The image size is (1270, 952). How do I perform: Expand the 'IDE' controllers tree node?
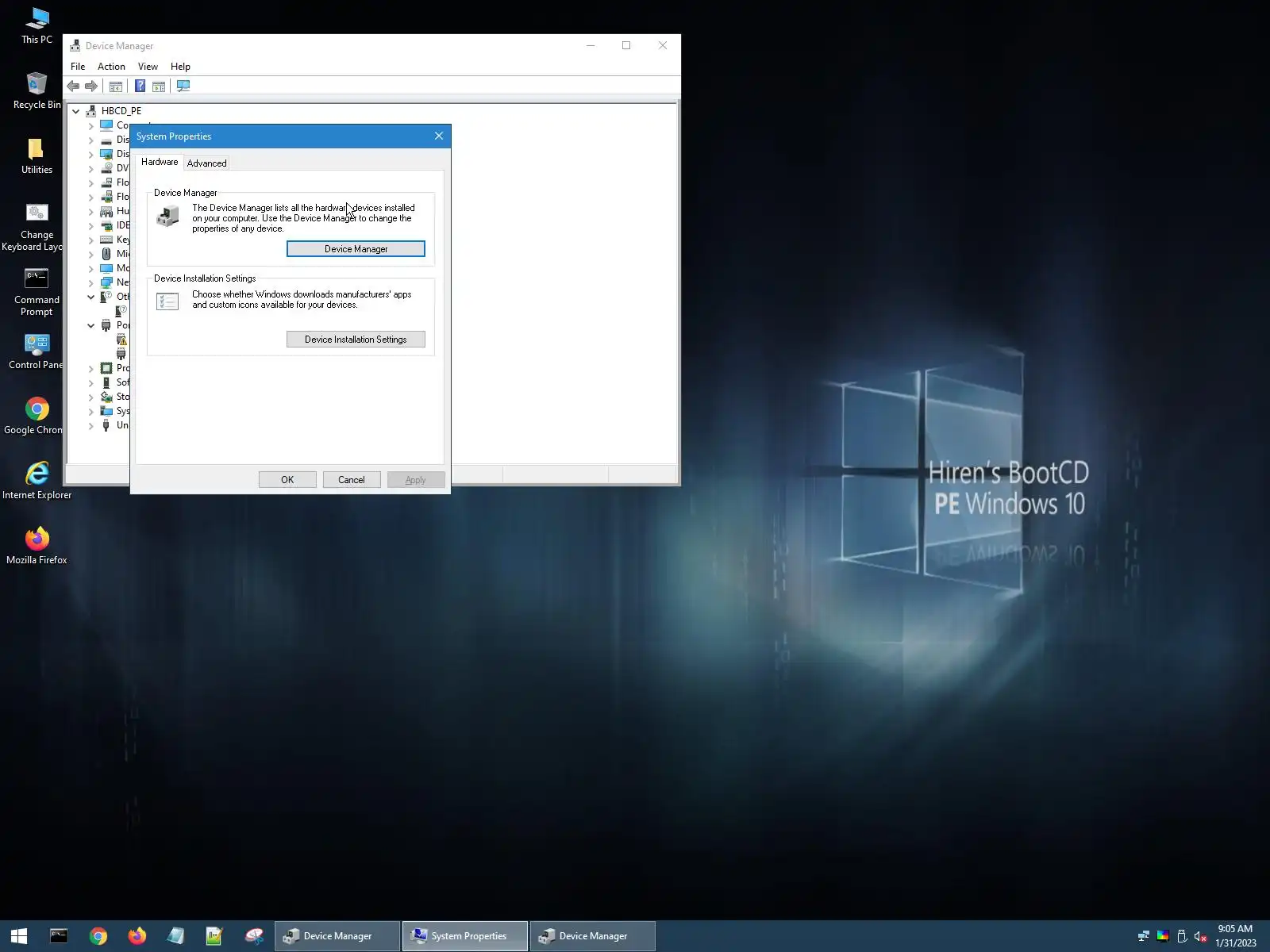pos(90,225)
